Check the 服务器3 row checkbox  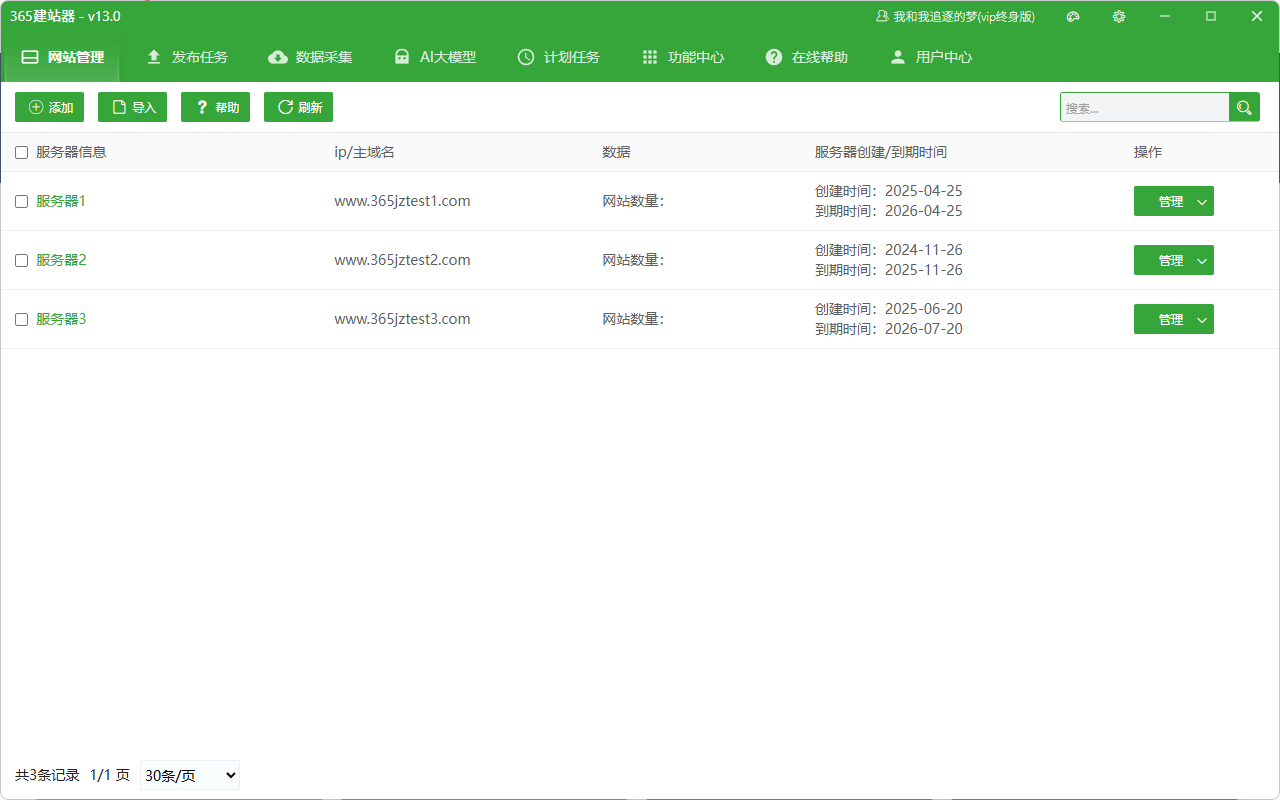click(x=22, y=319)
